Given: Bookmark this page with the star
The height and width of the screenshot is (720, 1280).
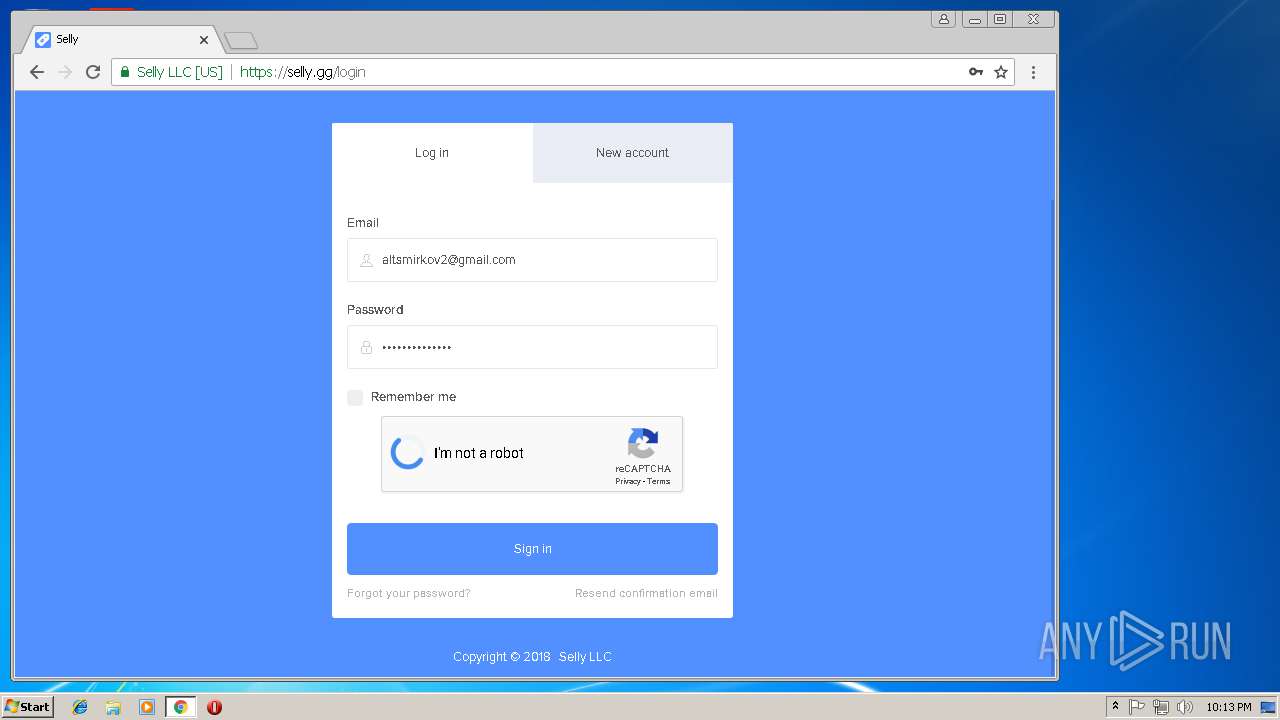Looking at the screenshot, I should pos(1001,72).
